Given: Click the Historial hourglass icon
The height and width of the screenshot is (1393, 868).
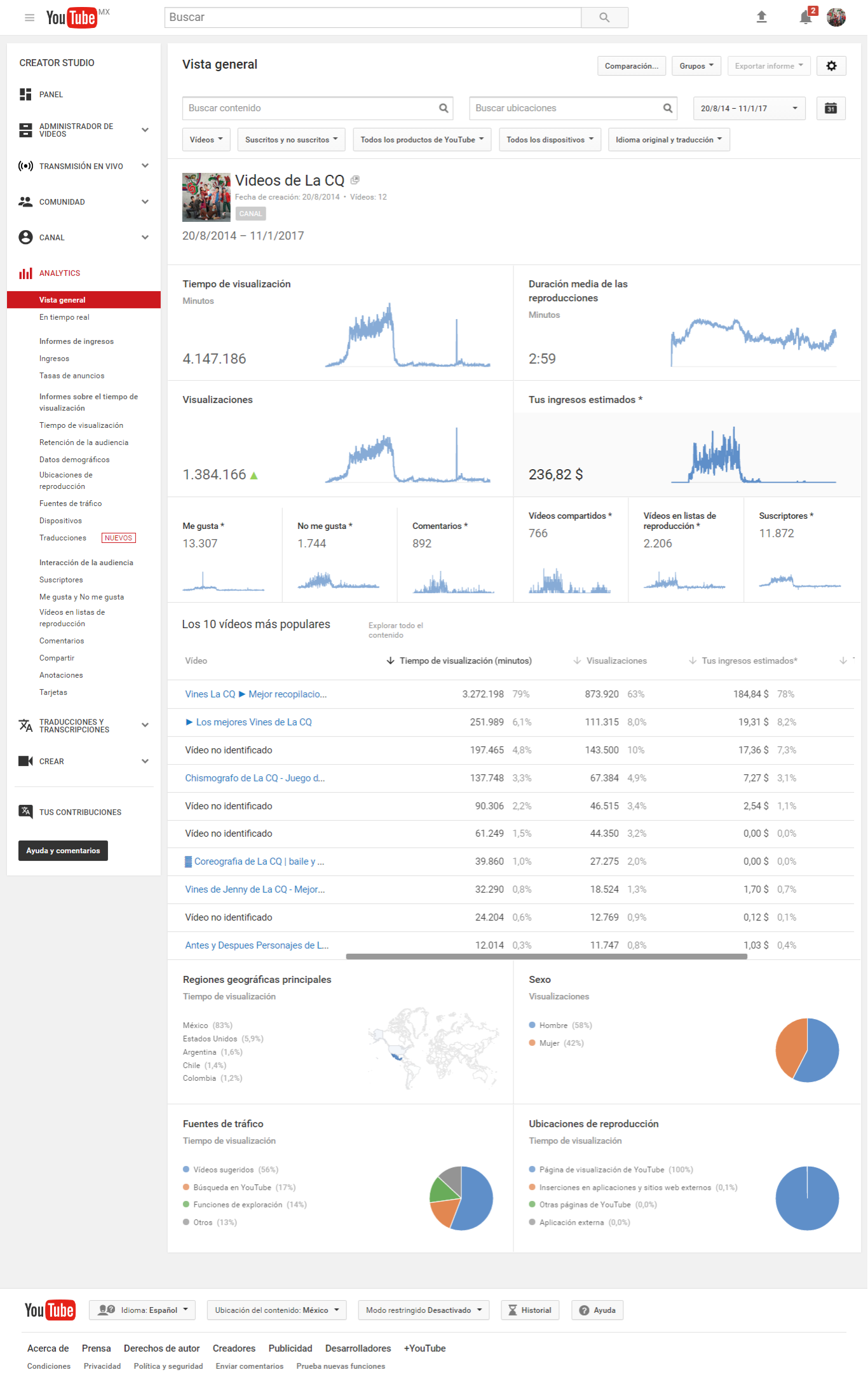Looking at the screenshot, I should [512, 1310].
